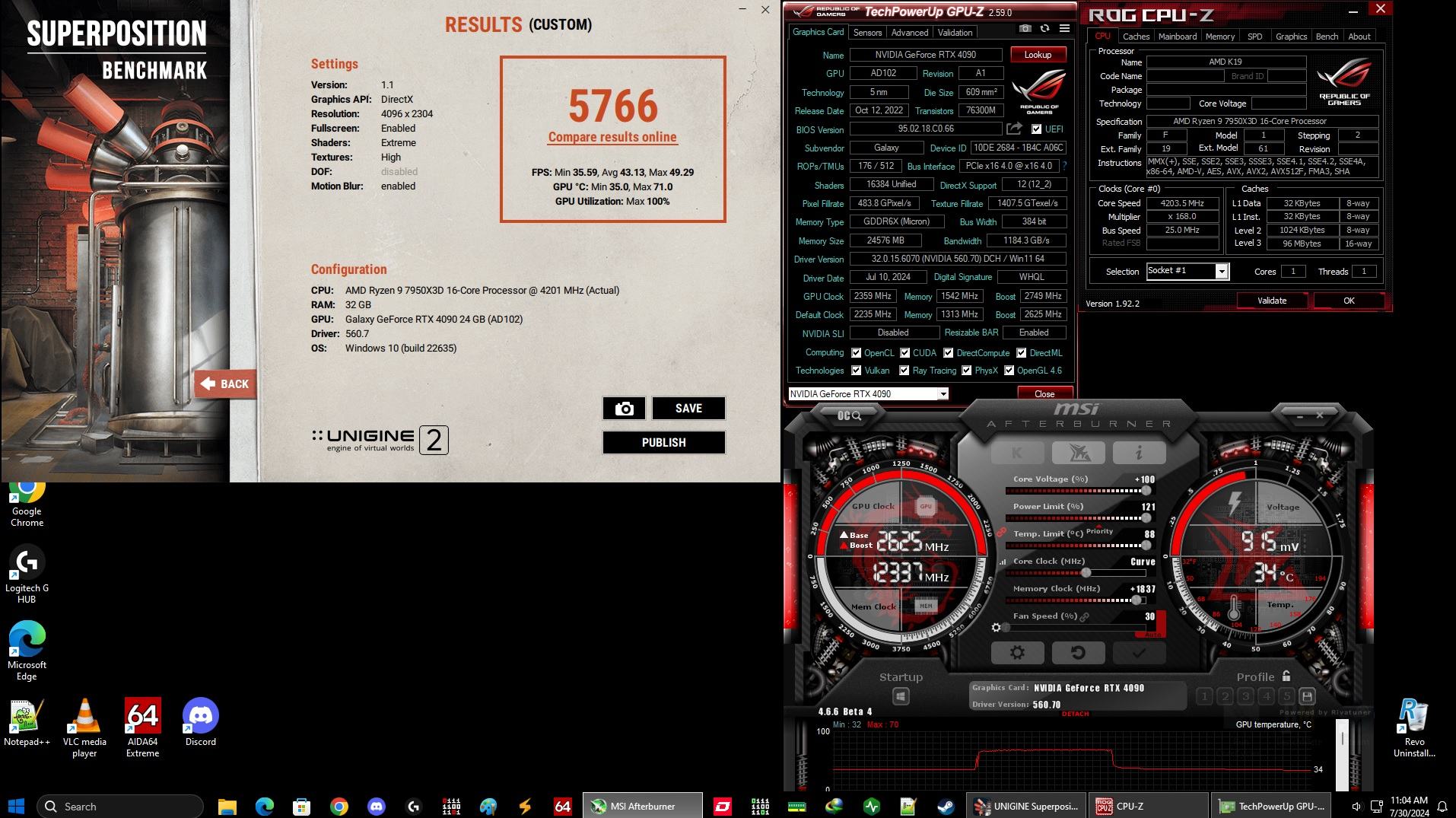Click the PUBLISH button in Superposition

pos(663,443)
